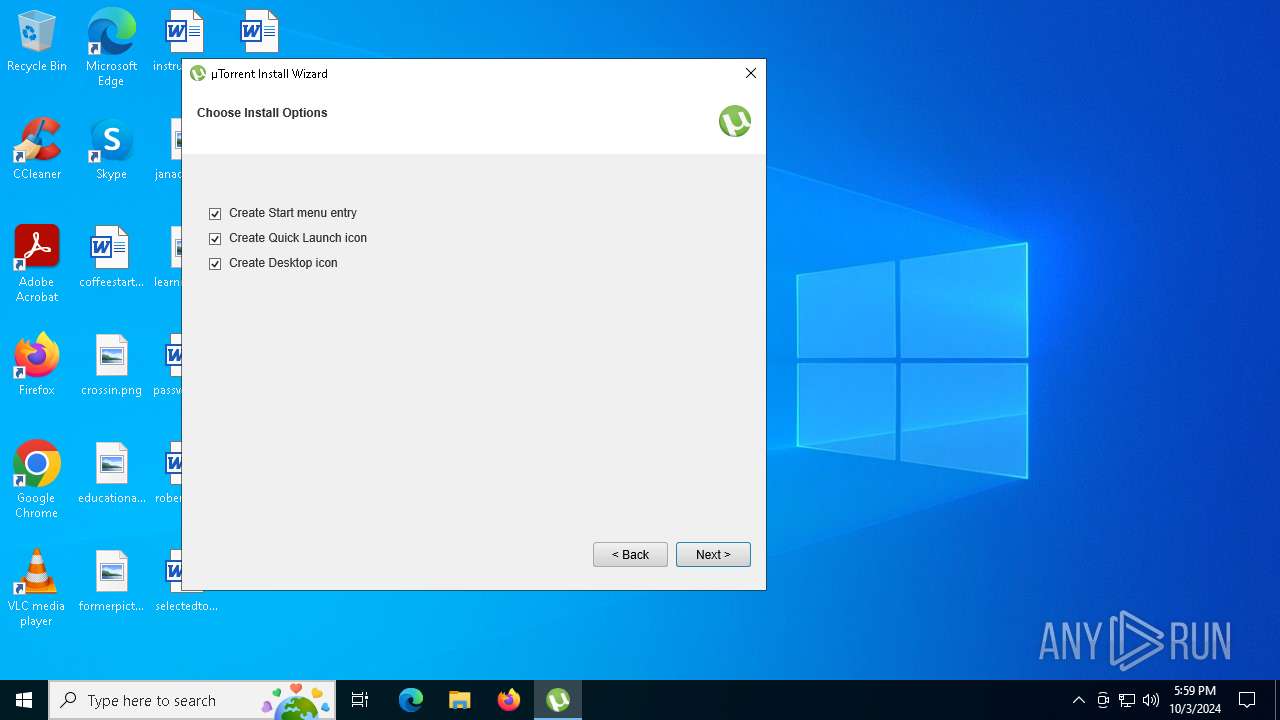Select the Skype desktop shortcut
Image resolution: width=1280 pixels, height=720 pixels.
point(111,149)
